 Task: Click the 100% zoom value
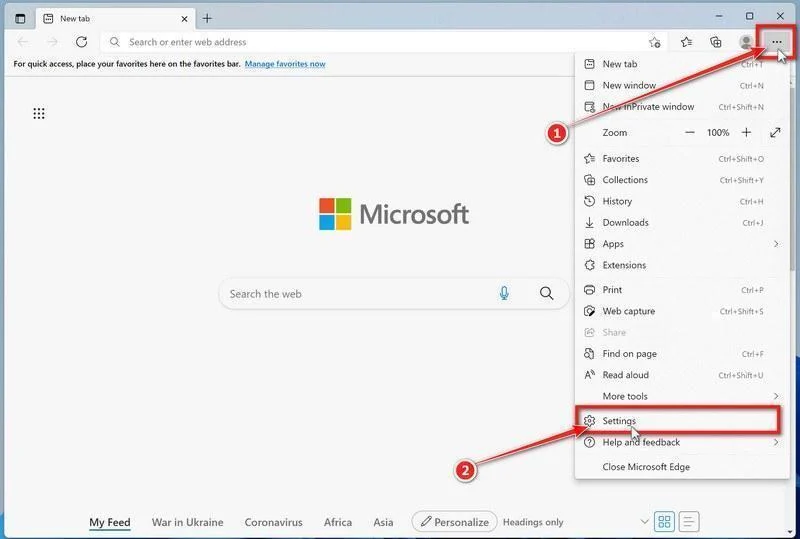click(718, 133)
